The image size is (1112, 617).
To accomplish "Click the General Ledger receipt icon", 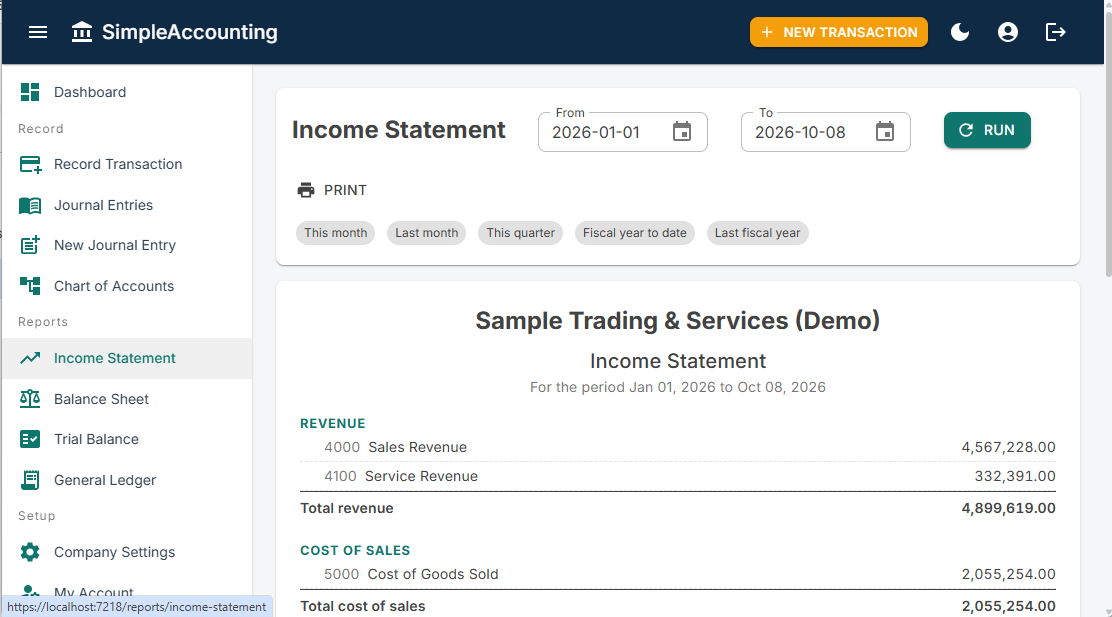I will pyautogui.click(x=30, y=480).
